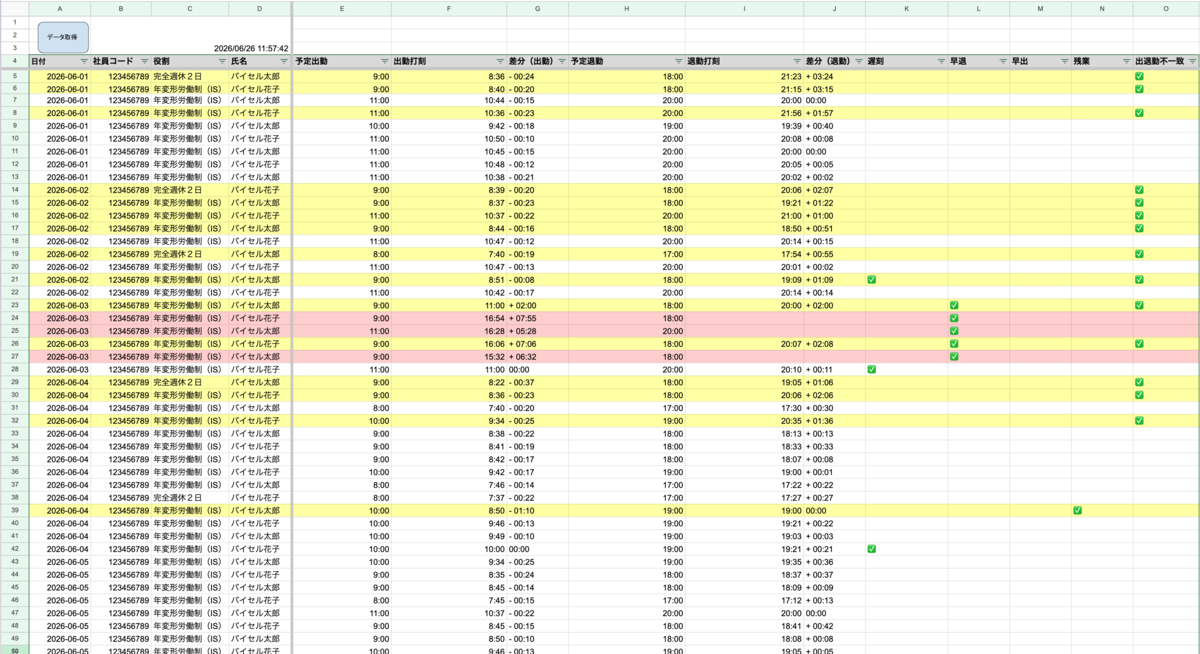Open the filter for the 日付 column
The height and width of the screenshot is (654, 1200).
[x=84, y=61]
